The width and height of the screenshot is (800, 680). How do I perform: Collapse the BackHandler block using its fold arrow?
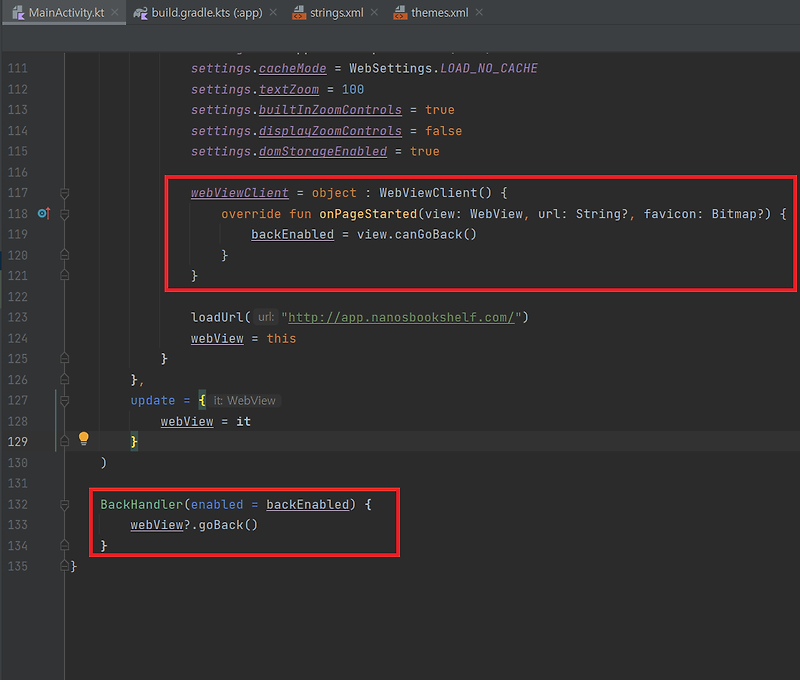(63, 504)
